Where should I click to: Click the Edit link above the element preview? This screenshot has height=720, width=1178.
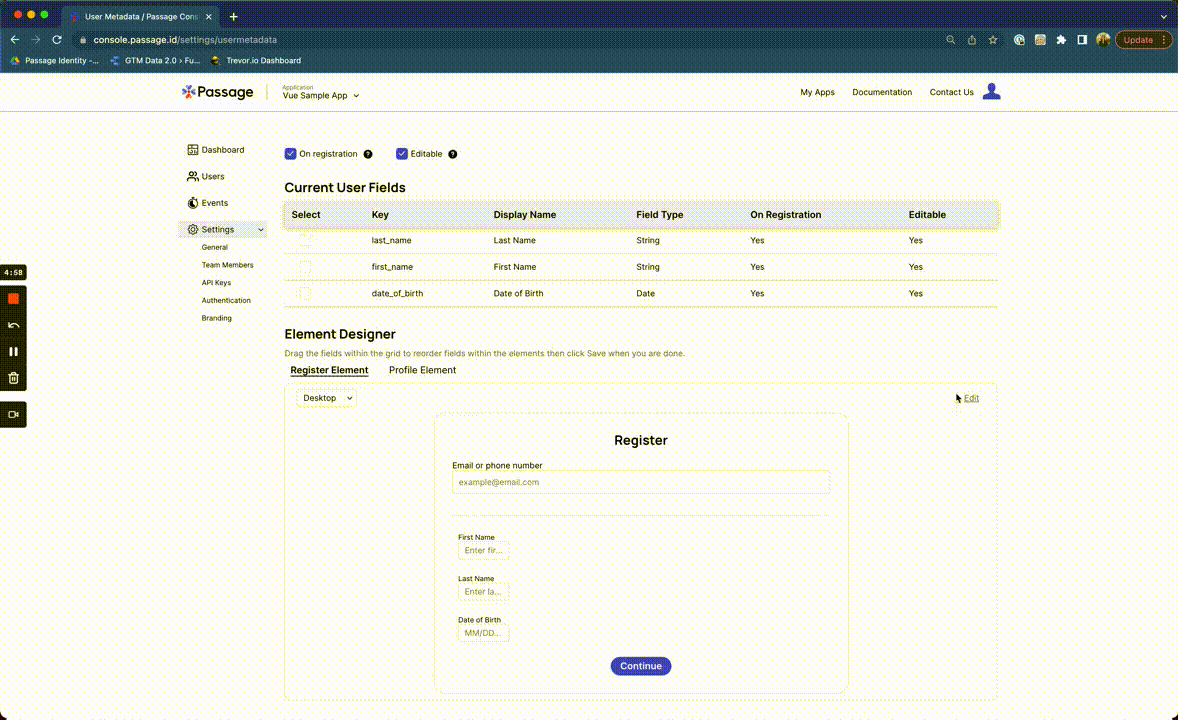pyautogui.click(x=971, y=397)
